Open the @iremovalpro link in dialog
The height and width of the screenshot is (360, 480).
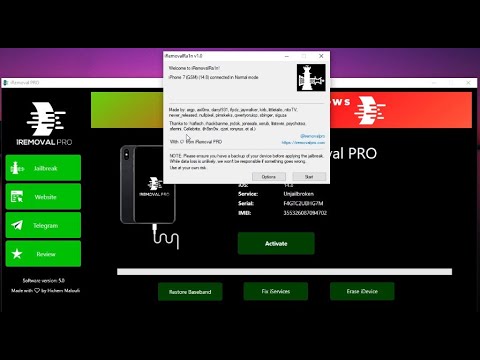coord(312,136)
